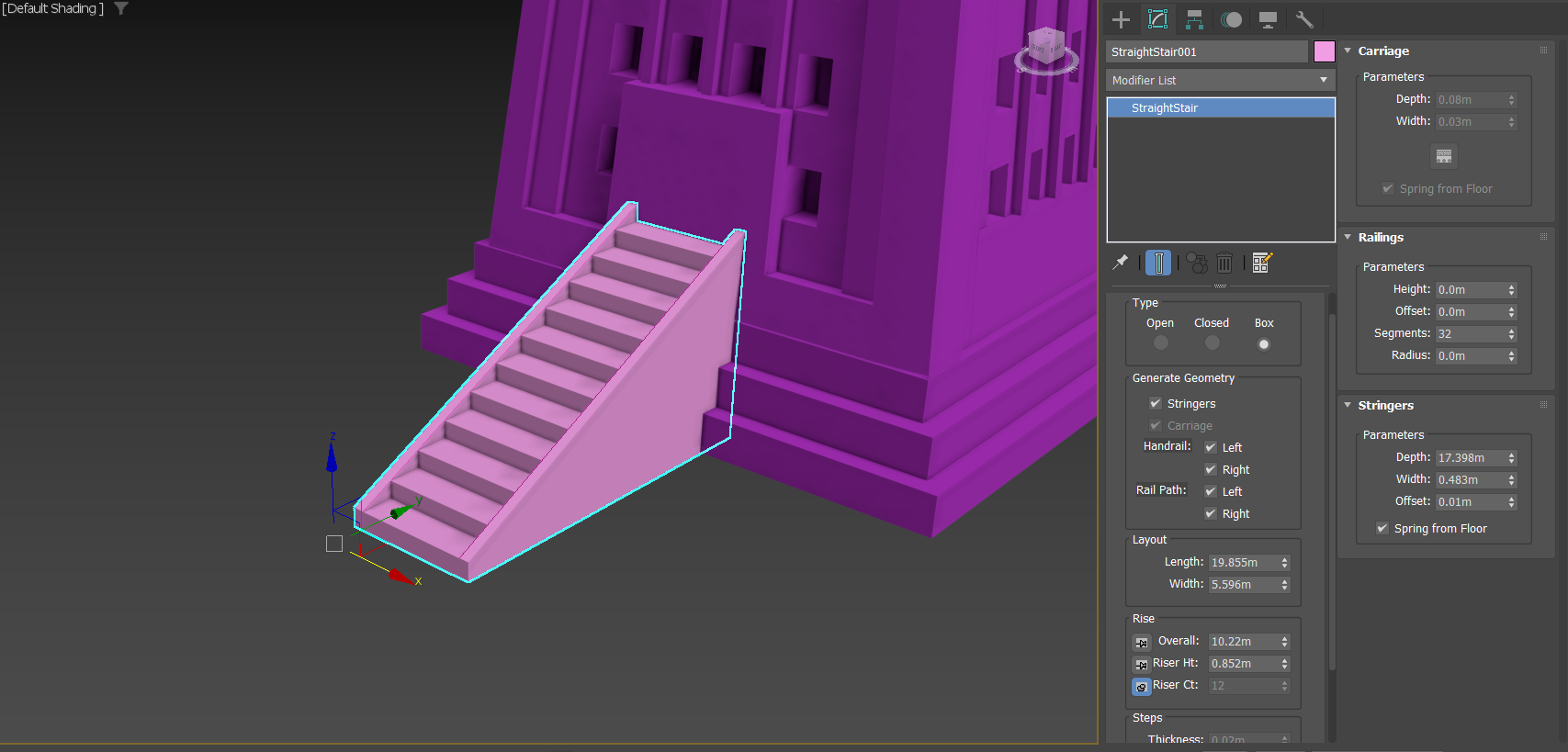Toggle the Riser Ht lock icon
Image resolution: width=1568 pixels, height=752 pixels.
click(x=1142, y=664)
